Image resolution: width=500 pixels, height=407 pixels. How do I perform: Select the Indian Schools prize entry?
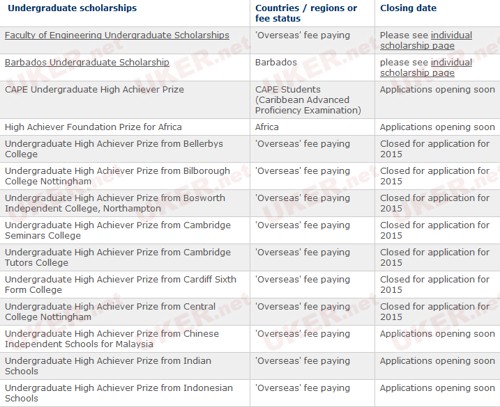[108, 366]
